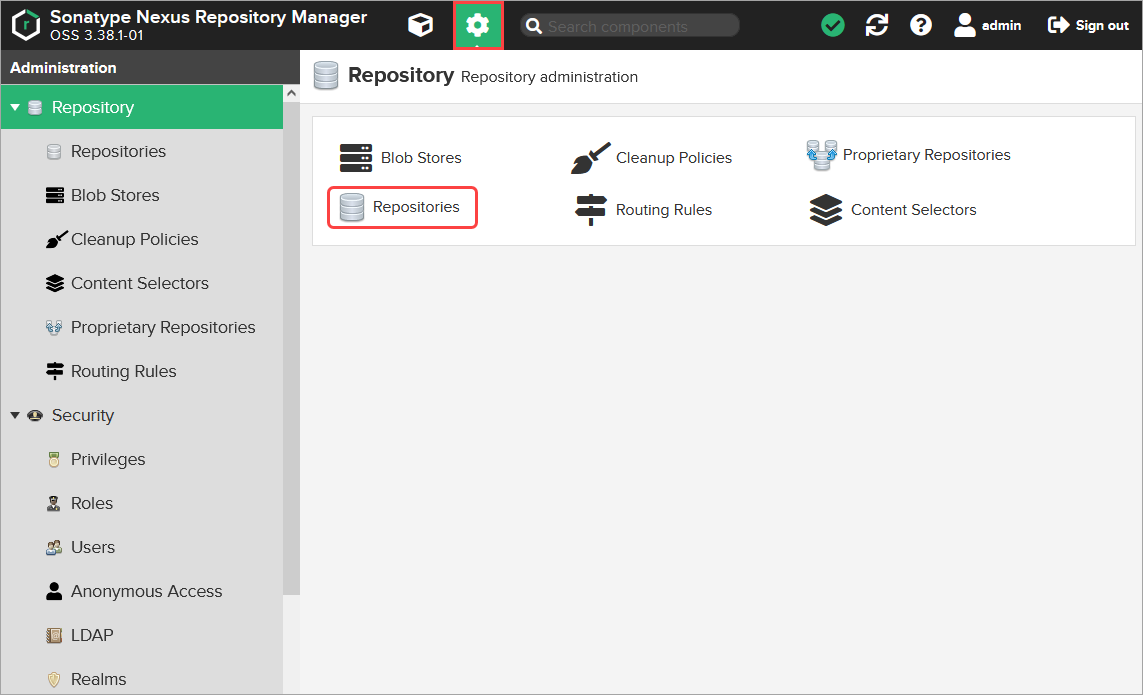Click the Sign out button
Screen dimensions: 1143x695
pyautogui.click(x=1088, y=26)
